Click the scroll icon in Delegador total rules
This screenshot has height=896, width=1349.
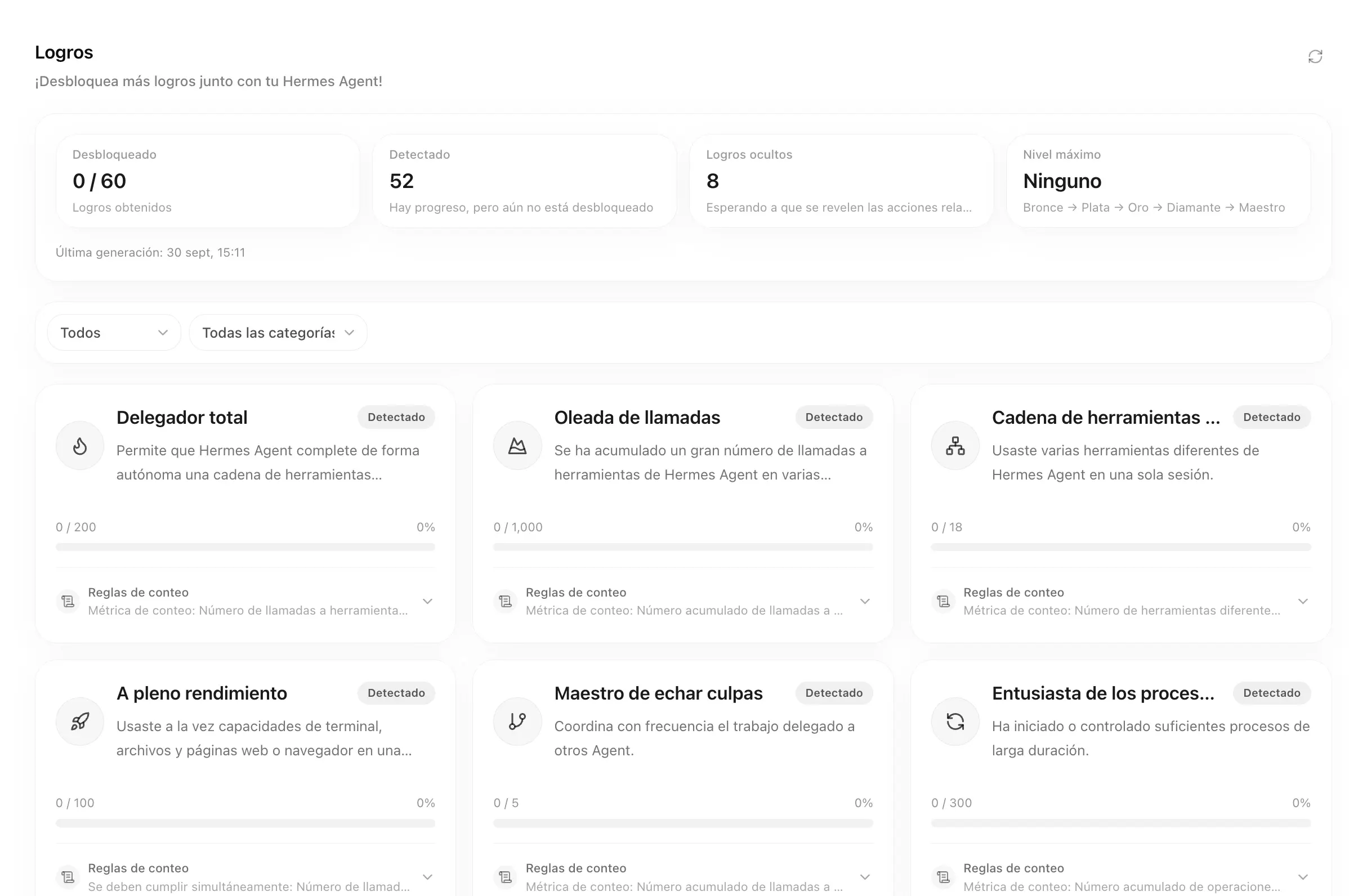68,601
